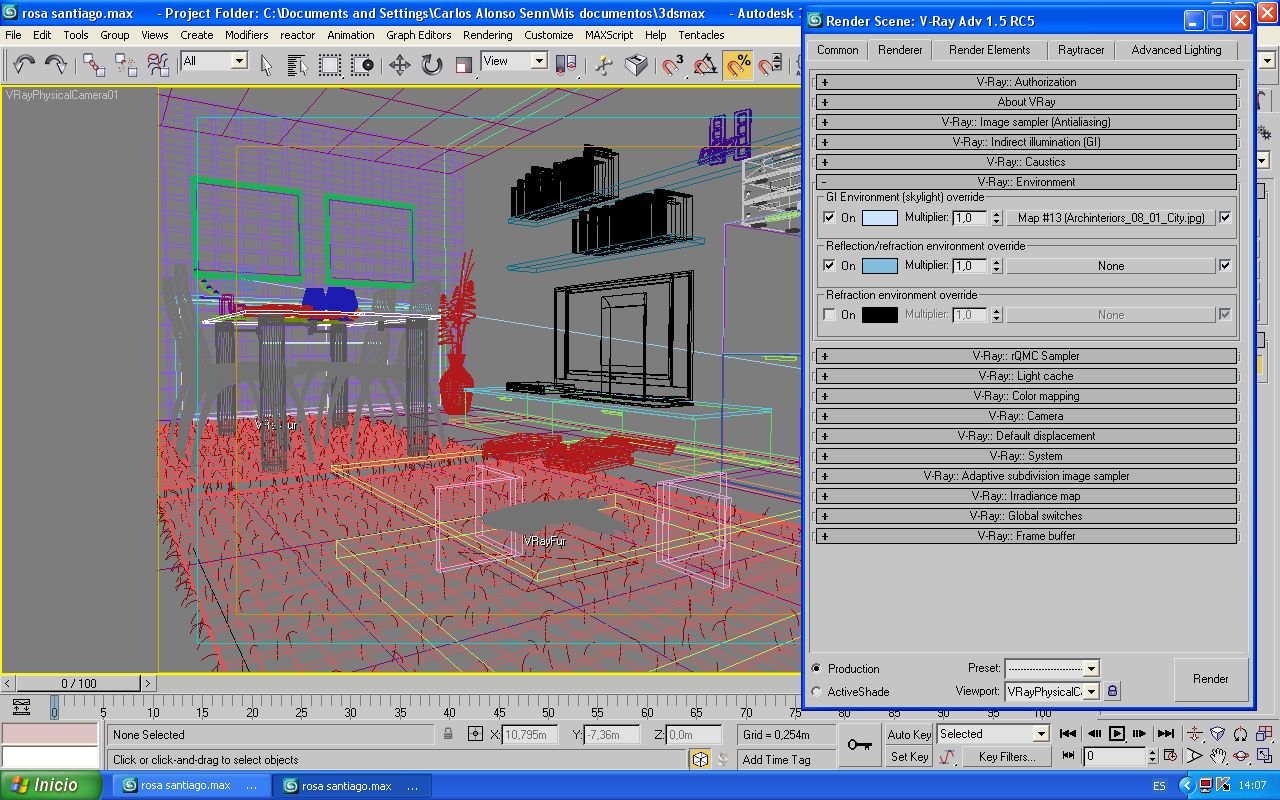Switch to the Raytracer tab

click(1080, 50)
